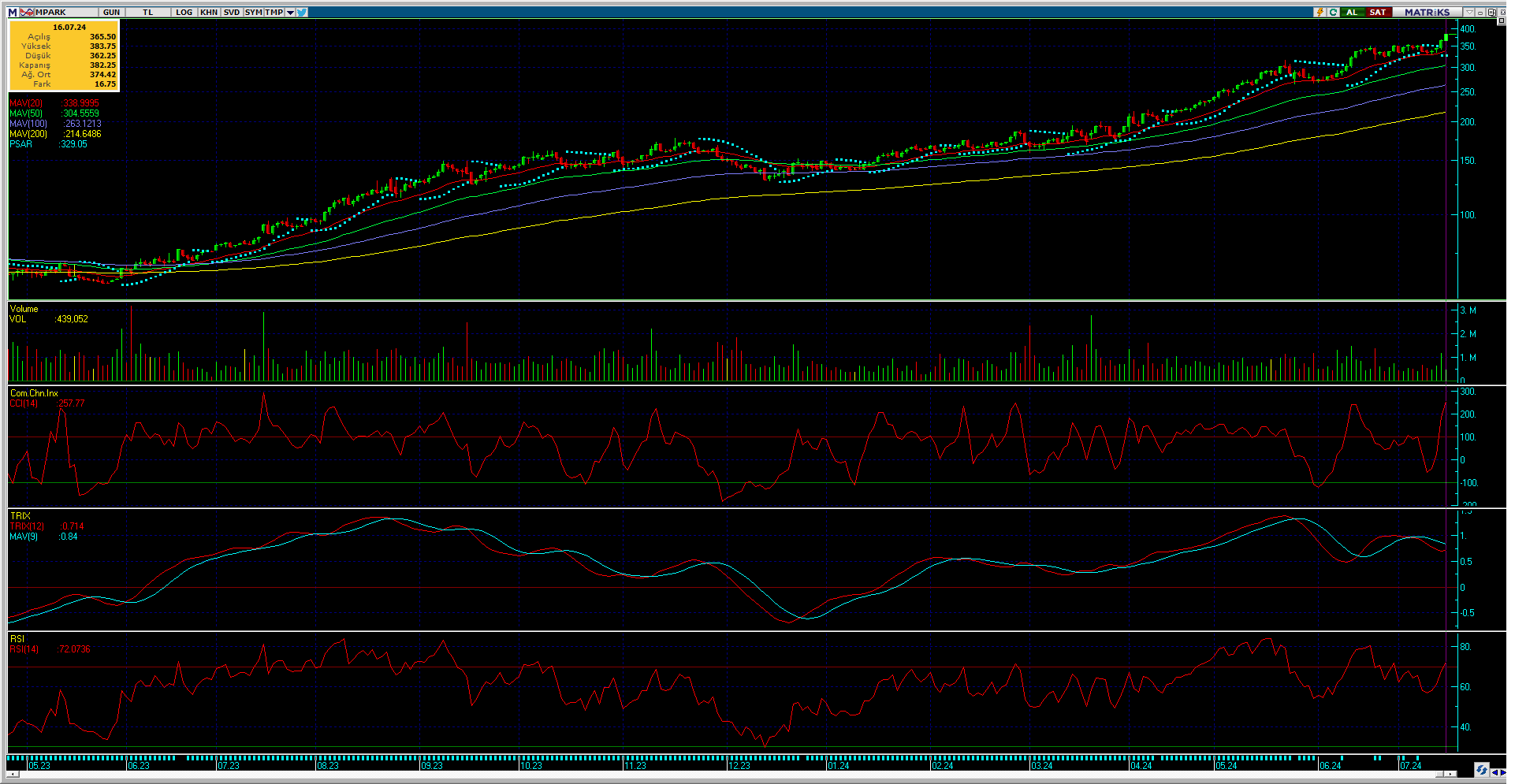Click the RSI panel title
This screenshot has width=1515, height=784.
click(17, 639)
